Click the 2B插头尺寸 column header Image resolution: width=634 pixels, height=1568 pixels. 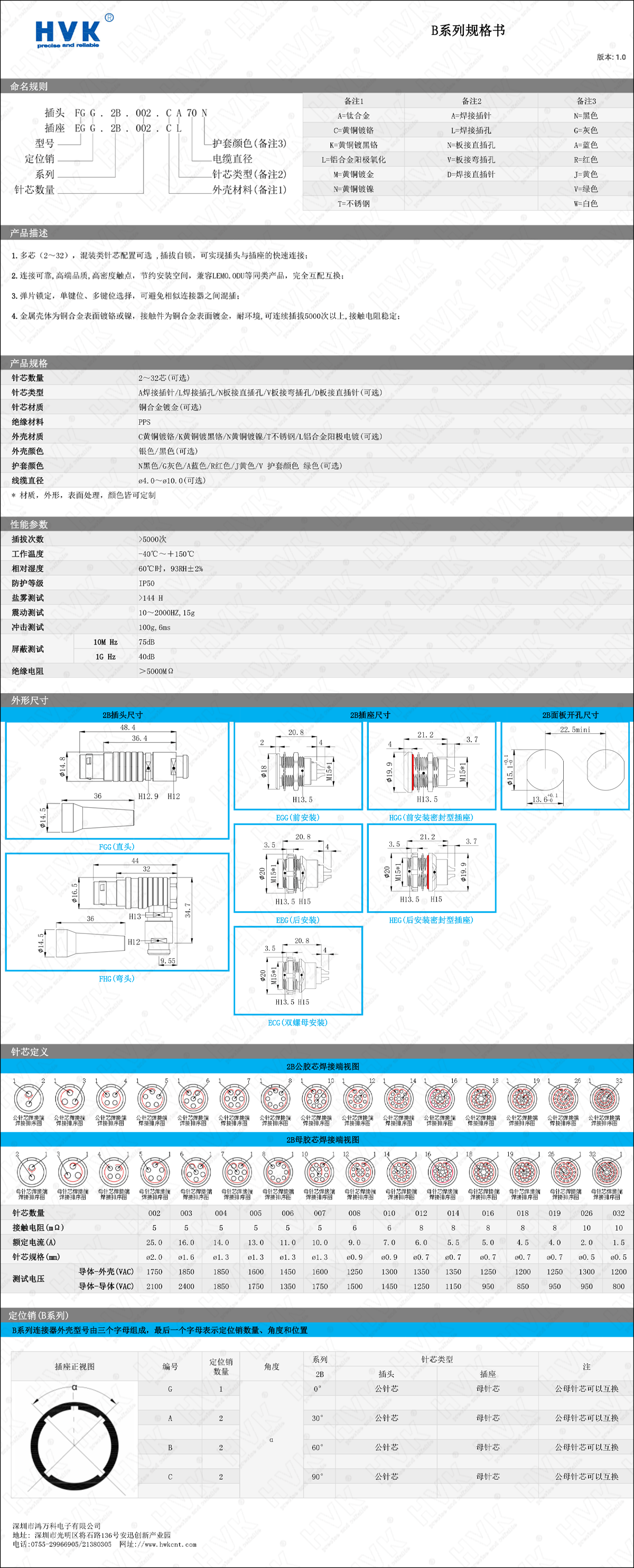point(123,715)
